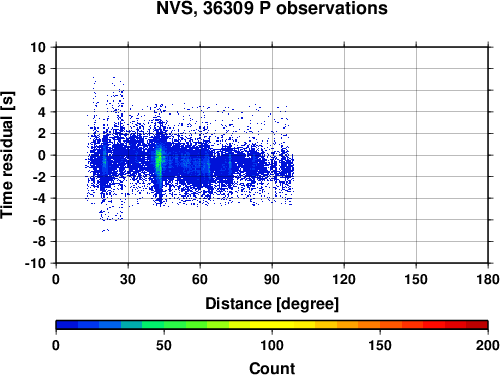This screenshot has width=500, height=375.
Task: Click the yellow section of the colorbar
Action: (272, 325)
